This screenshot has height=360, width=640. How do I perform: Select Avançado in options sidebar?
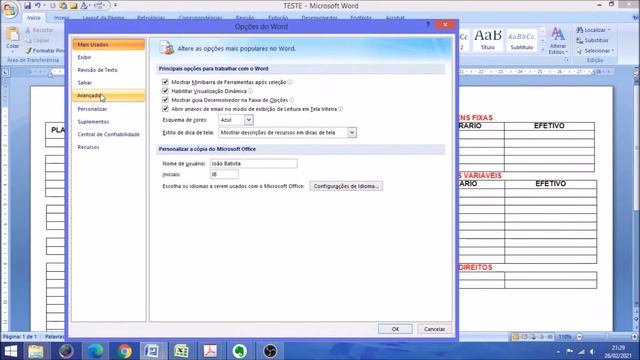[109, 96]
